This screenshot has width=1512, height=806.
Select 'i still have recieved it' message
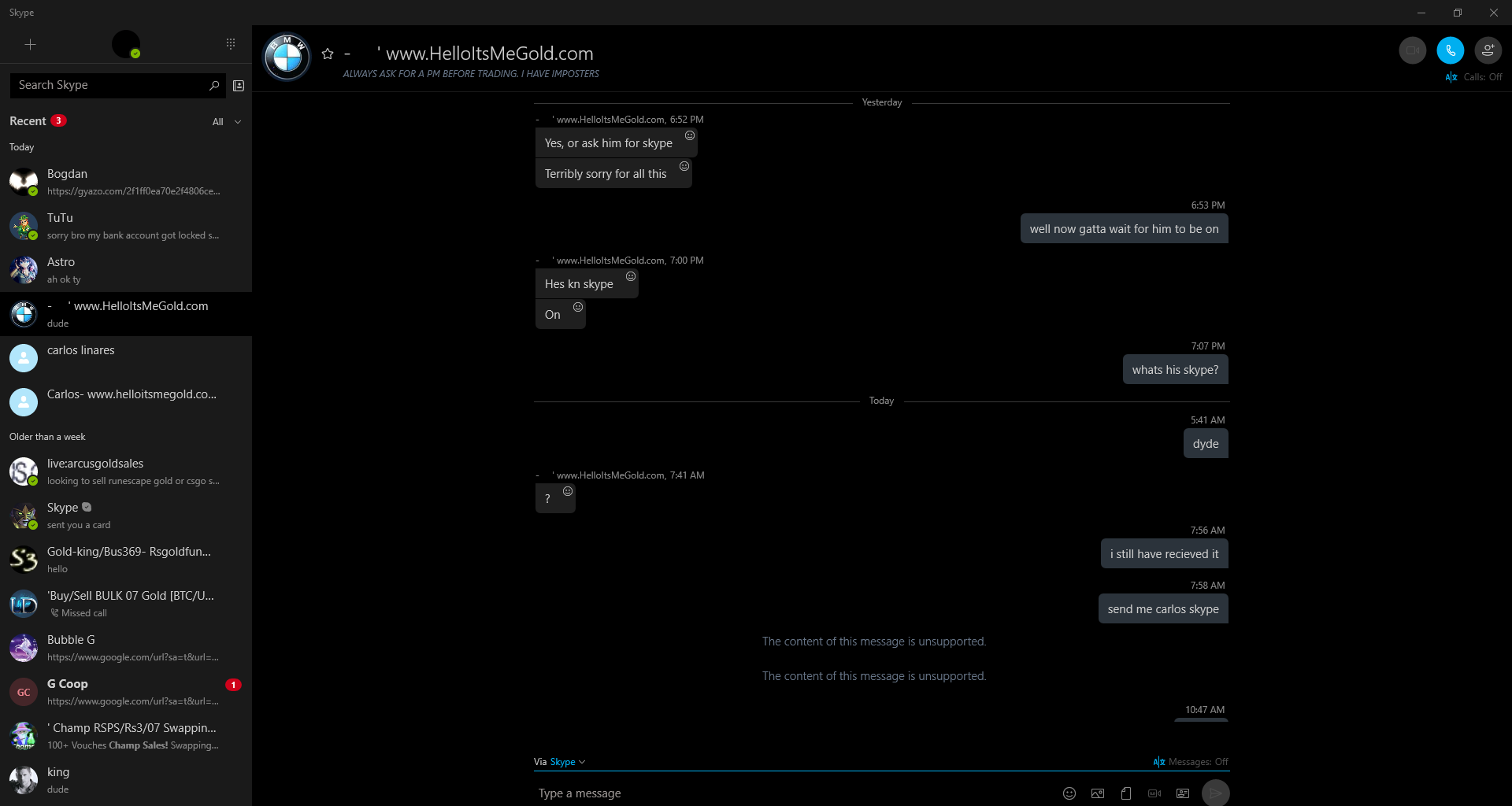[x=1165, y=554]
